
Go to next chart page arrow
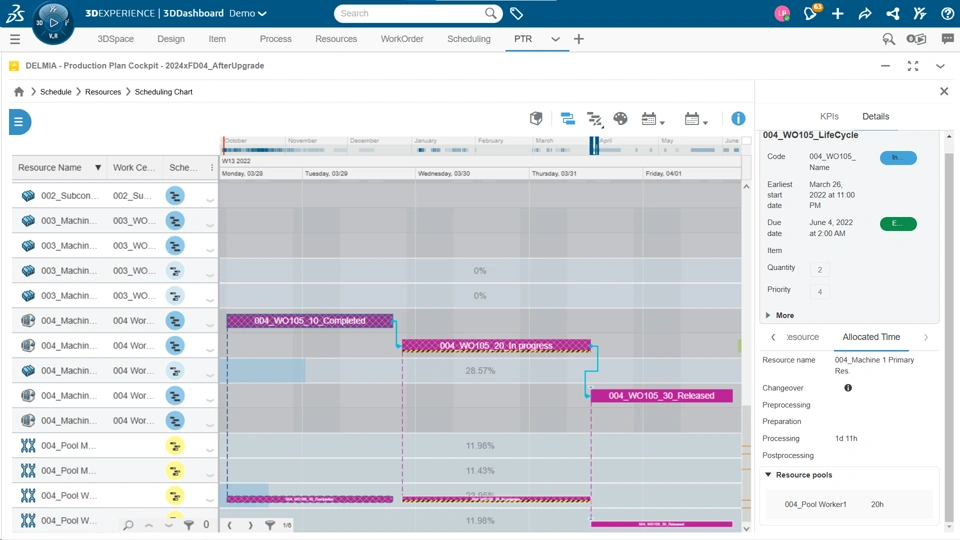[x=250, y=525]
